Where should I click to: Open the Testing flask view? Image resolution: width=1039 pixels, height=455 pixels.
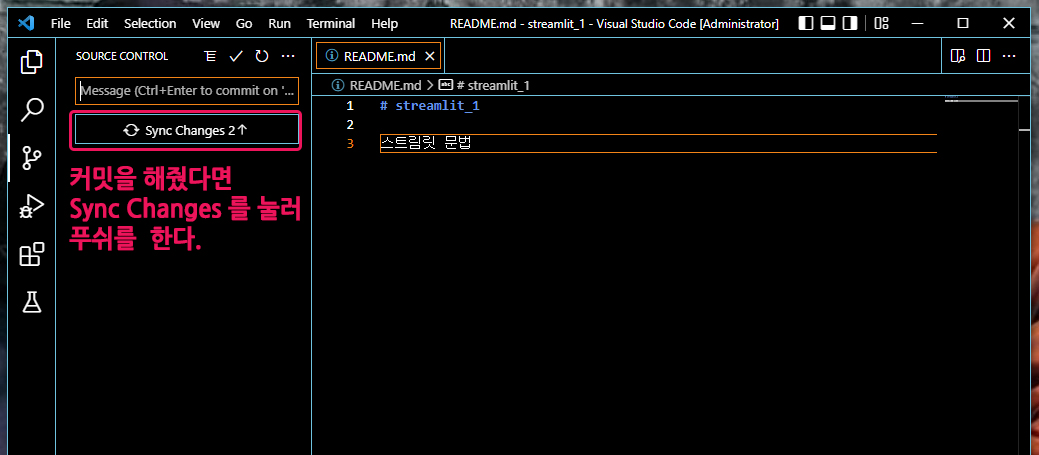[31, 303]
